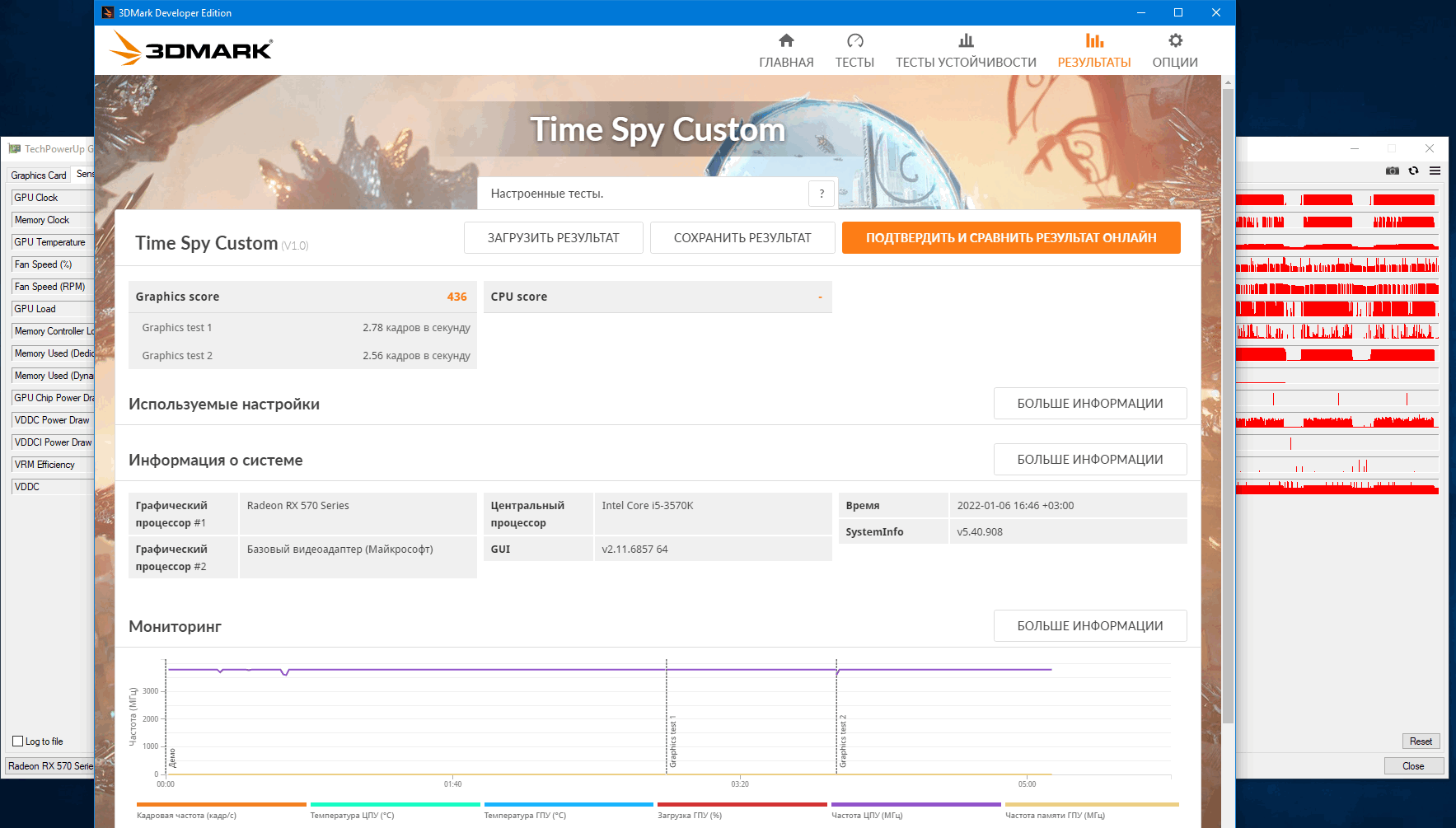Click the TechPowerUp GPU-Z title icon
This screenshot has height=828, width=1456.
[14, 148]
